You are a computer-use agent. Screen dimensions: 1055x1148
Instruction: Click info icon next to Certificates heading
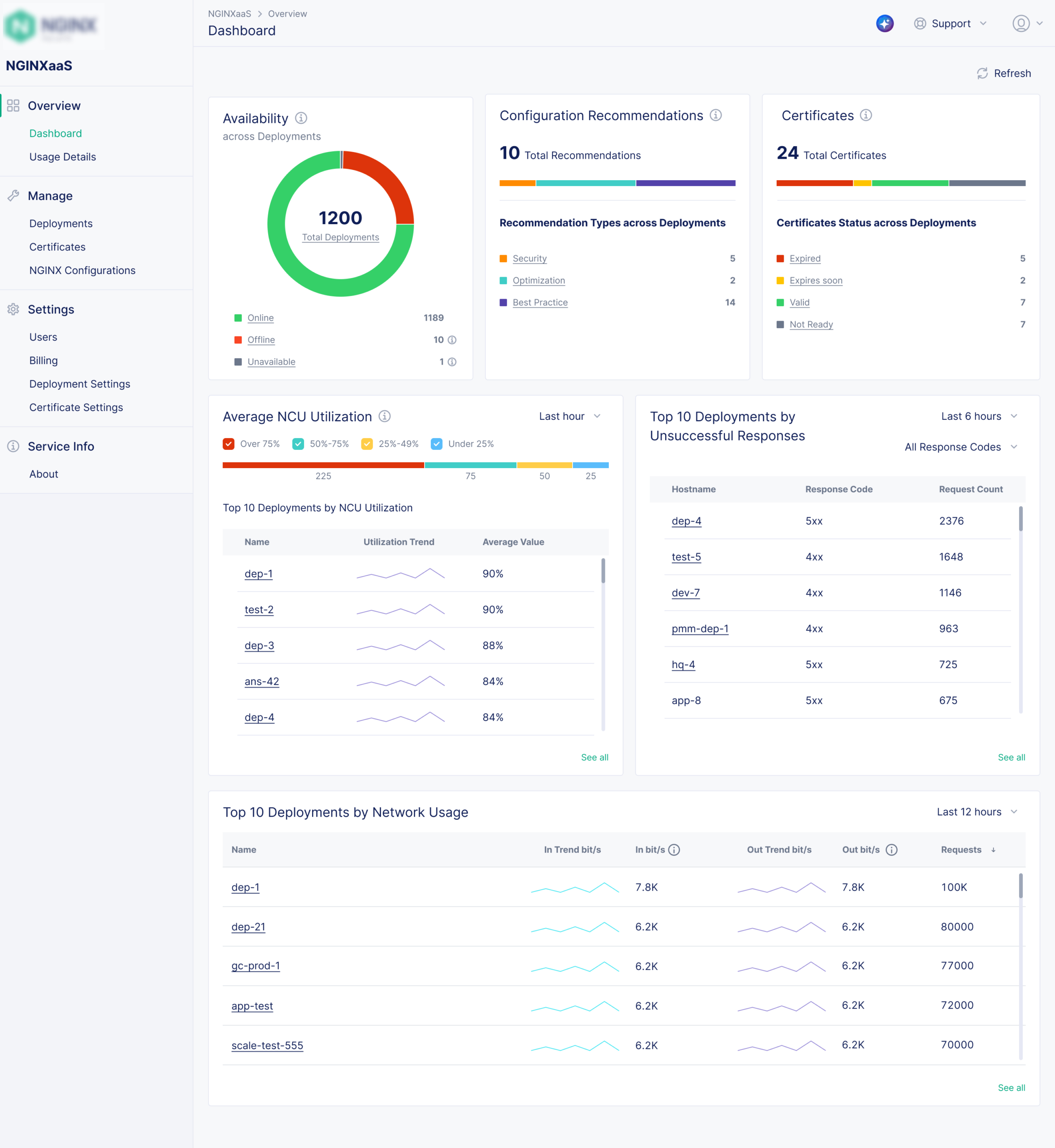tap(865, 115)
